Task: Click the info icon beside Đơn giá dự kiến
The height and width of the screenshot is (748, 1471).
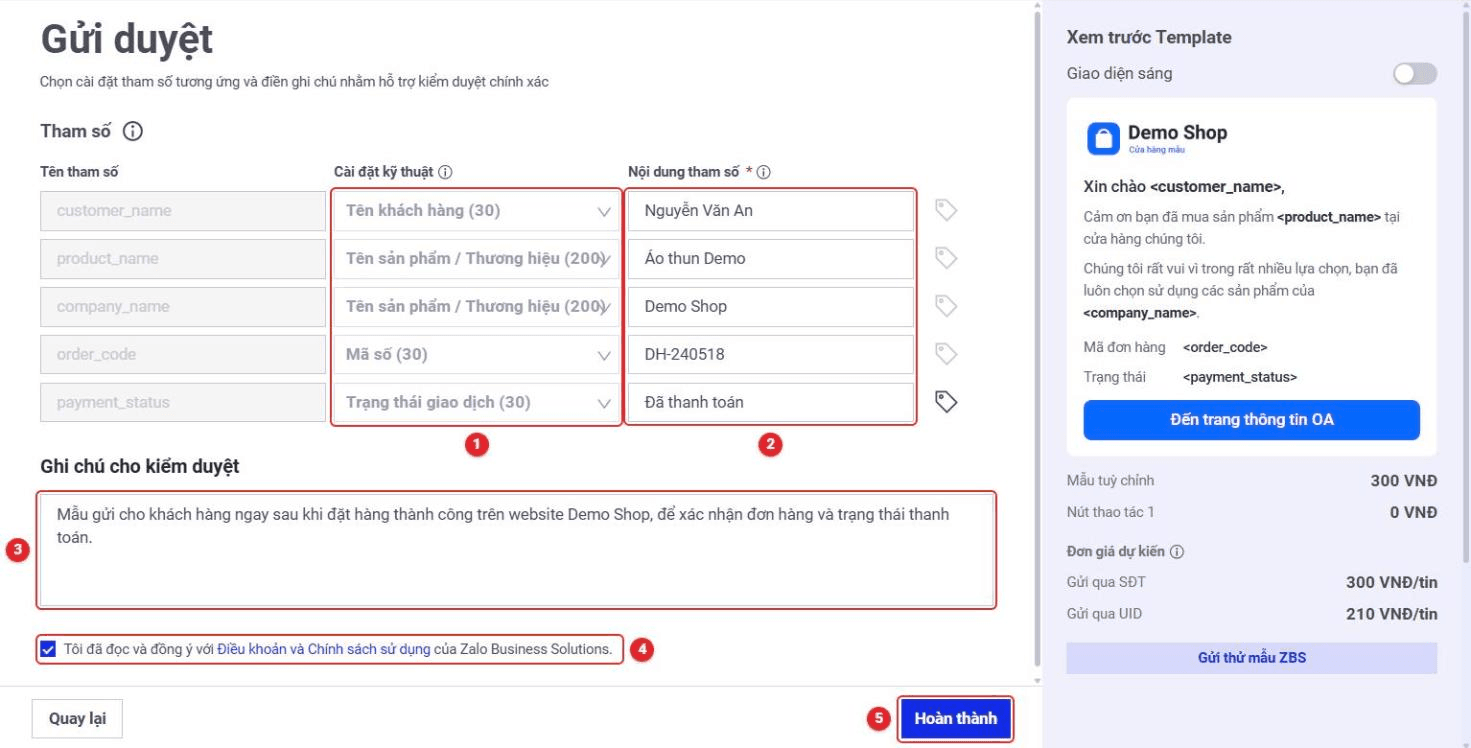Action: (x=1177, y=552)
